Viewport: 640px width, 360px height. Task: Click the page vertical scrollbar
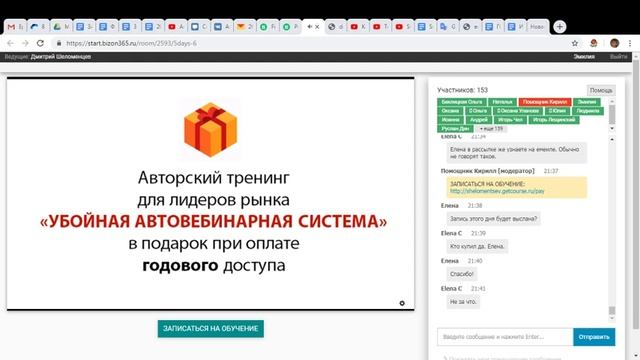pyautogui.click(x=636, y=196)
